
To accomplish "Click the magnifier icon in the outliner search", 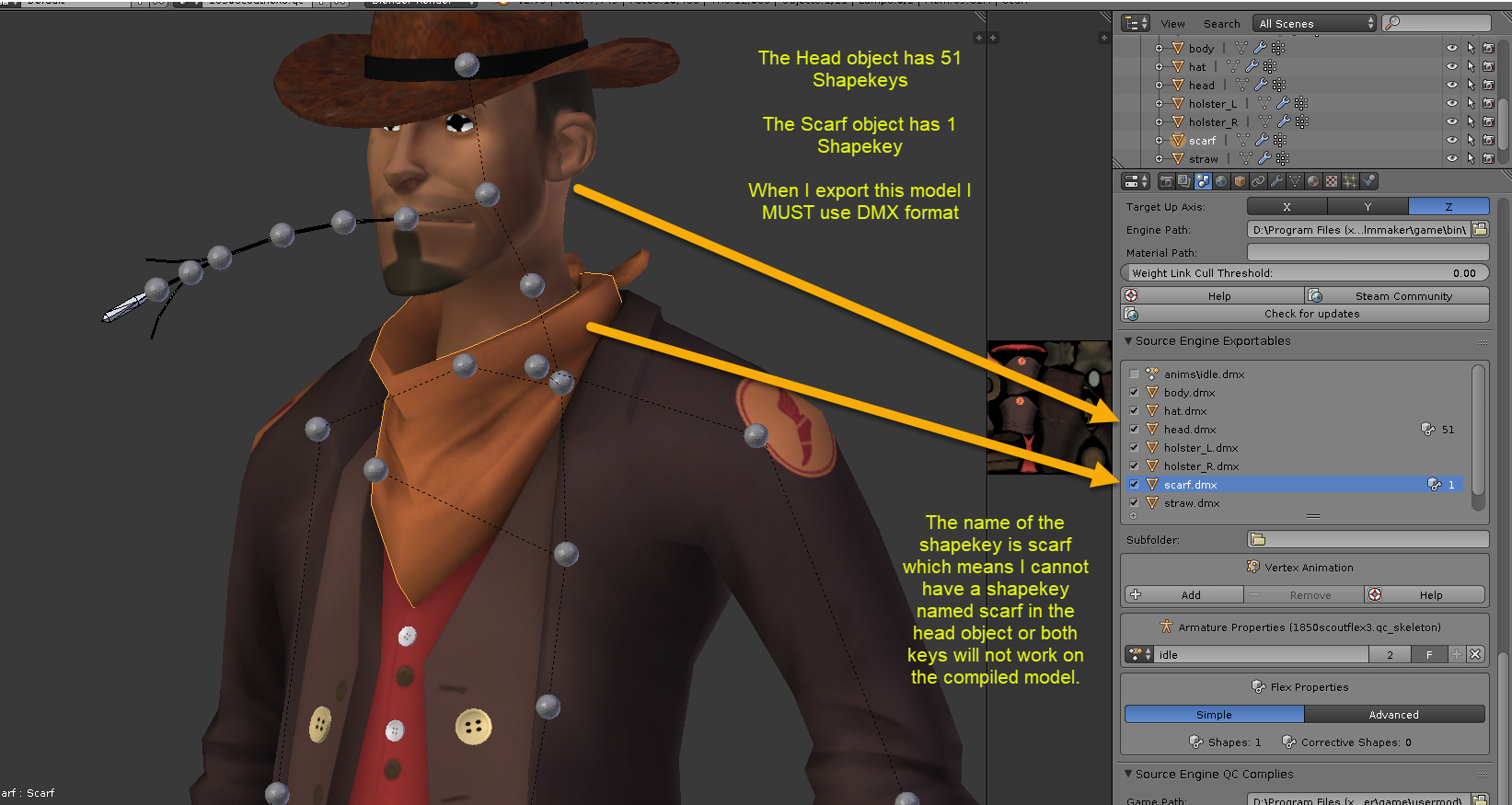I will 1393,23.
